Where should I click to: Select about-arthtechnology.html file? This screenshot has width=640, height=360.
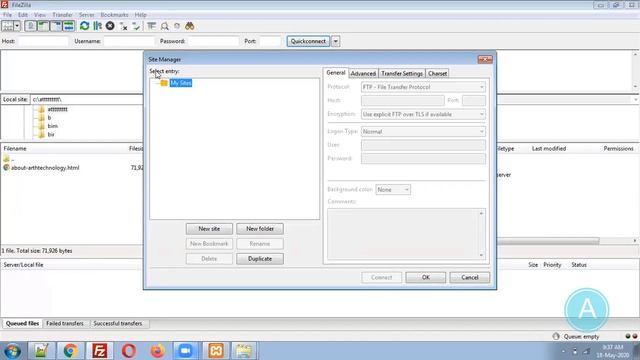point(45,168)
